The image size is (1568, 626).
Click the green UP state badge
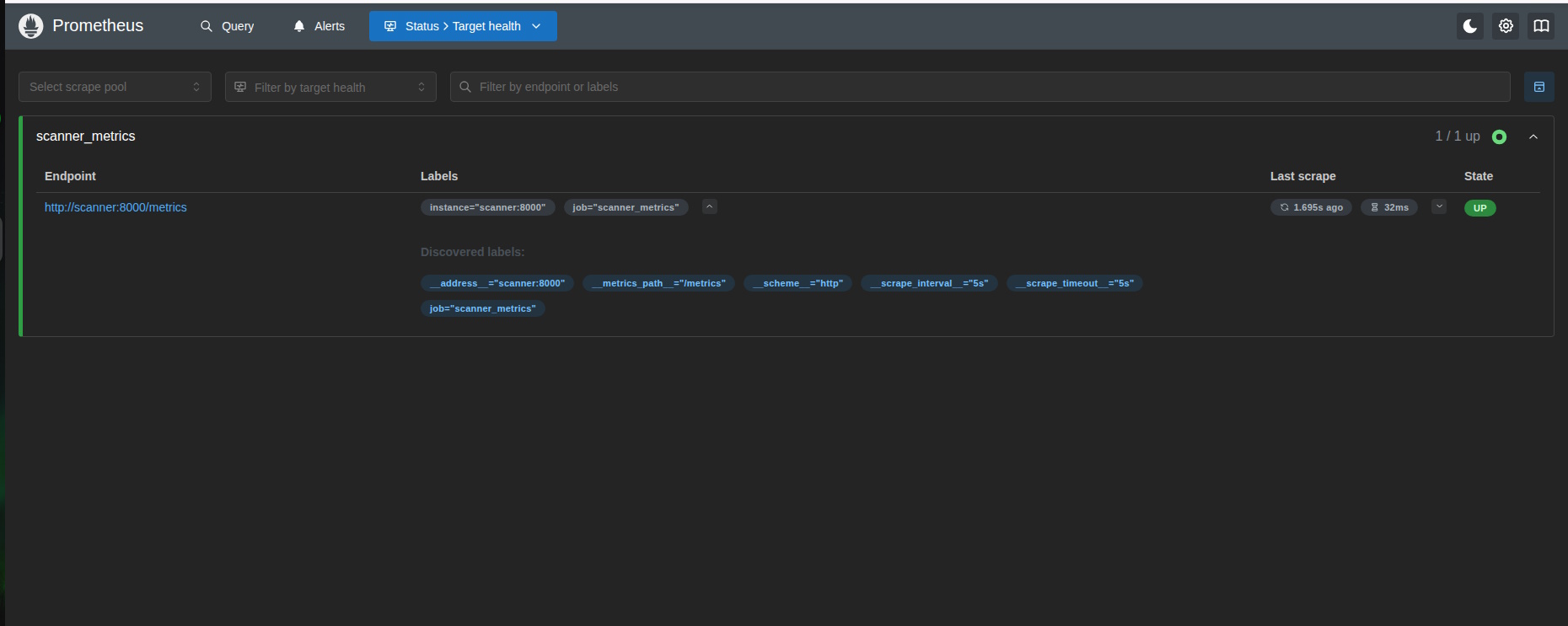click(1480, 208)
